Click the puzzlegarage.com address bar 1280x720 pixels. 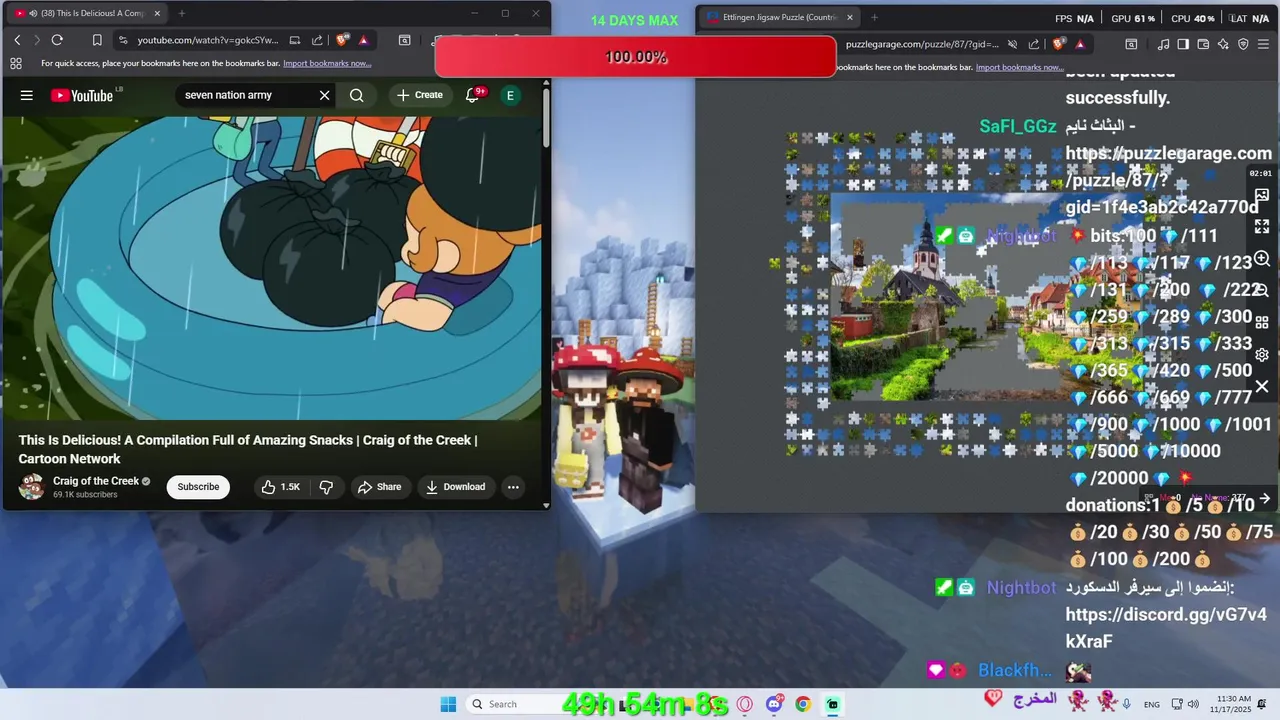(920, 44)
